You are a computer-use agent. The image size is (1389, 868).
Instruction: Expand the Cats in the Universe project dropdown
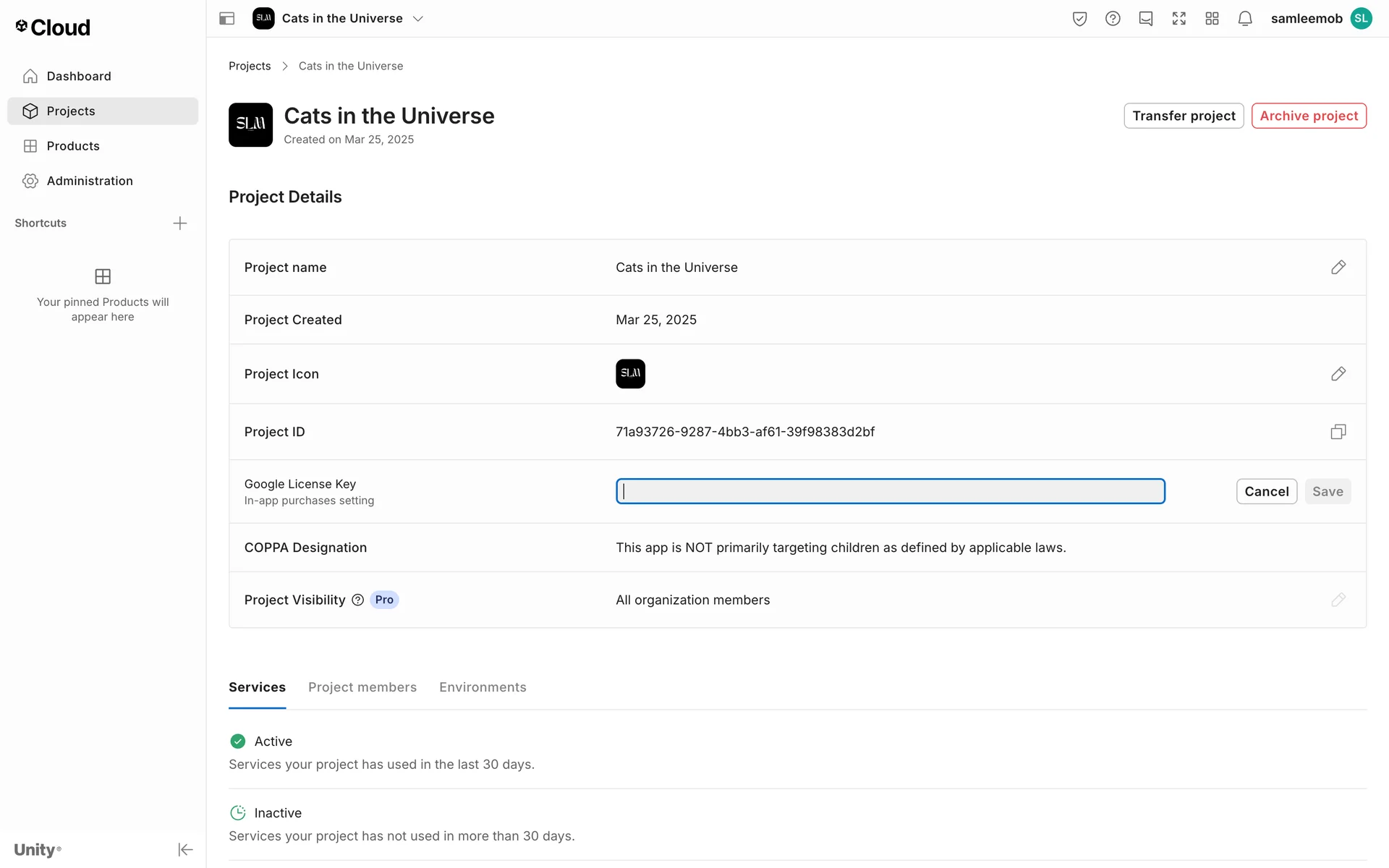[x=417, y=19]
